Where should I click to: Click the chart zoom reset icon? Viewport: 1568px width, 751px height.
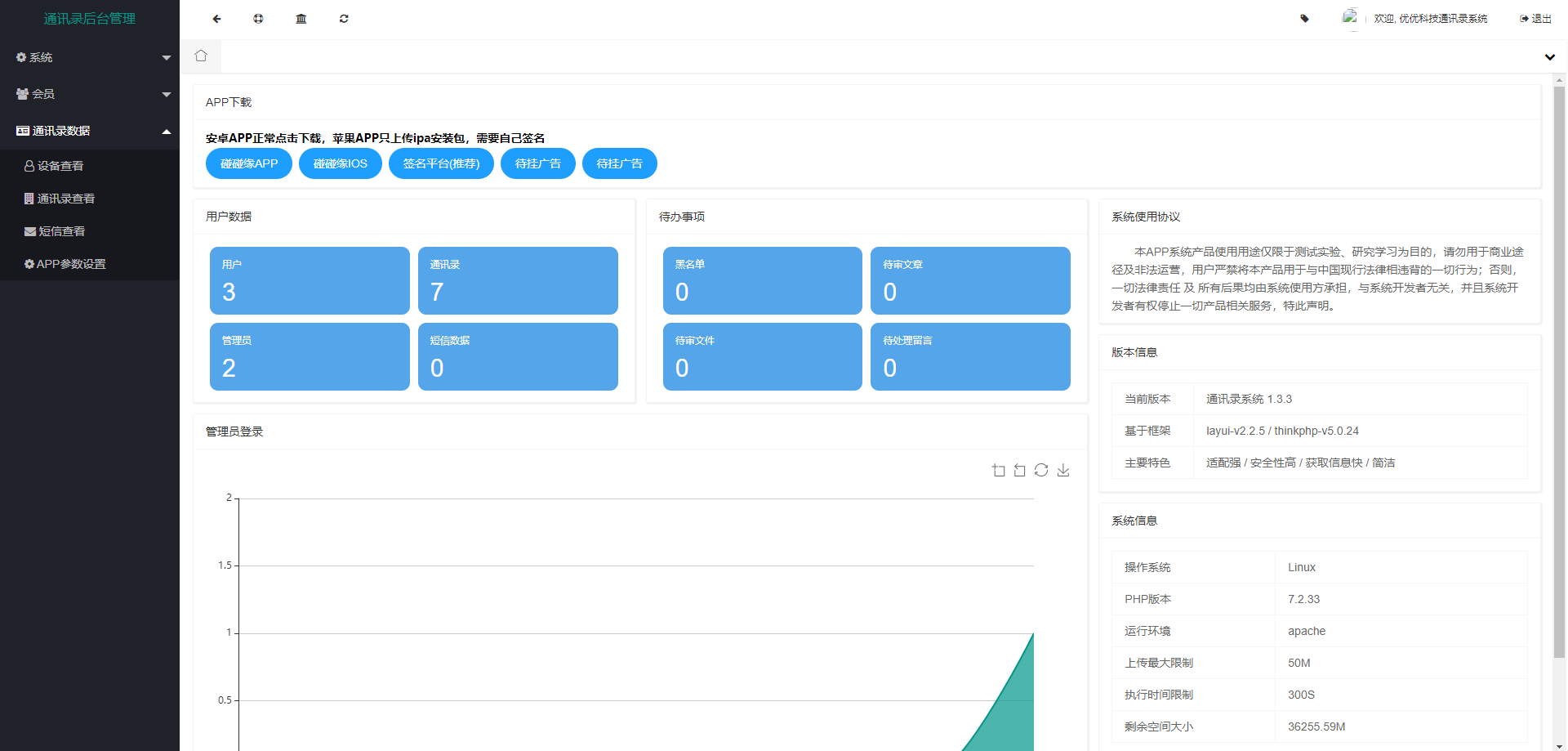pyautogui.click(x=1019, y=470)
